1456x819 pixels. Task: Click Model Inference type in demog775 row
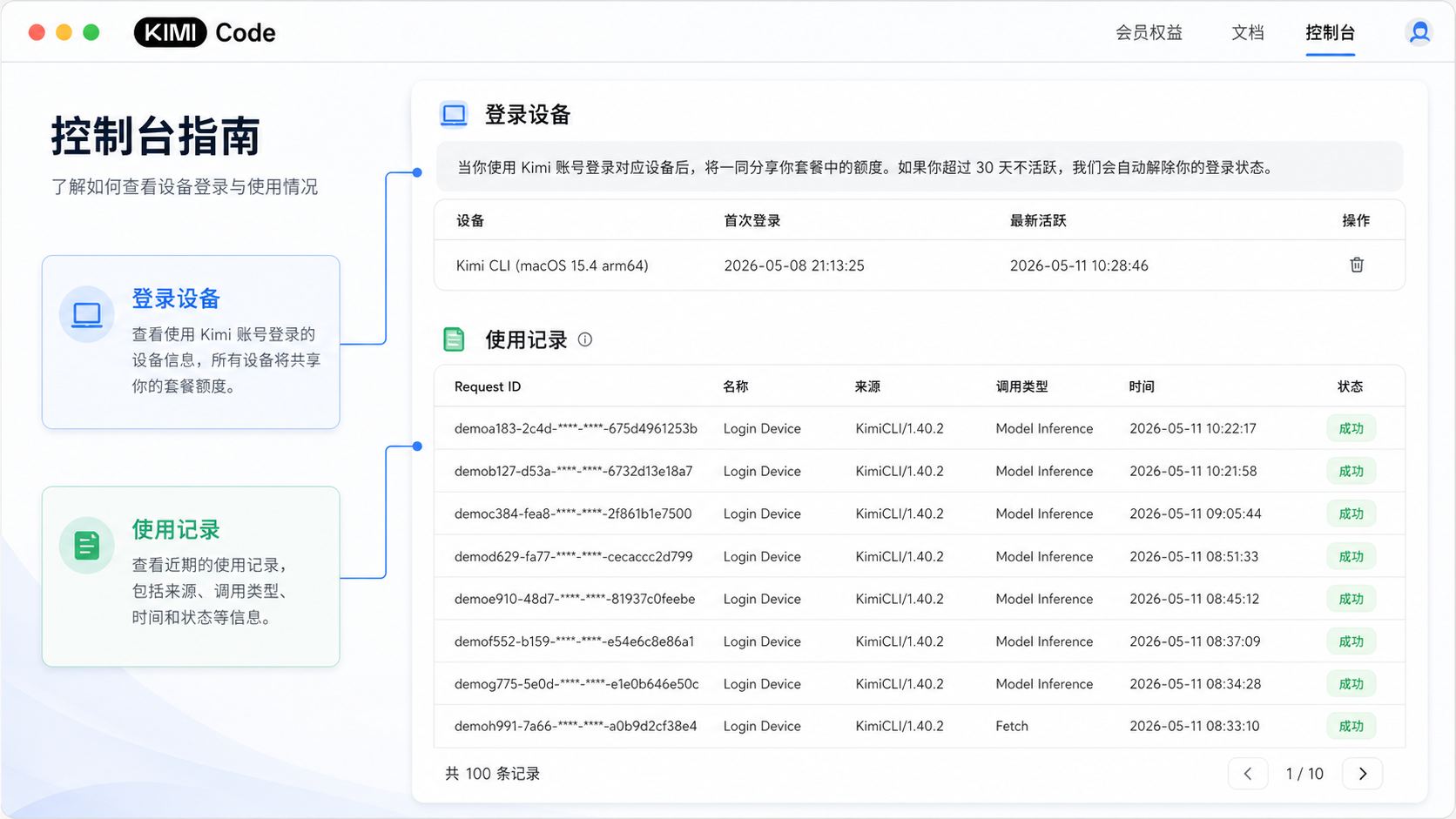click(1044, 684)
